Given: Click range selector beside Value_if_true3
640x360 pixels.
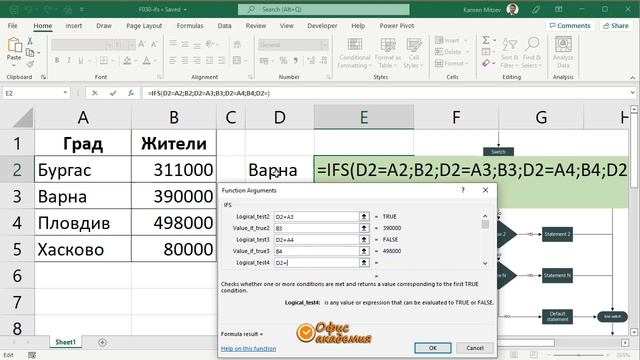Looking at the screenshot, I should click(x=364, y=251).
